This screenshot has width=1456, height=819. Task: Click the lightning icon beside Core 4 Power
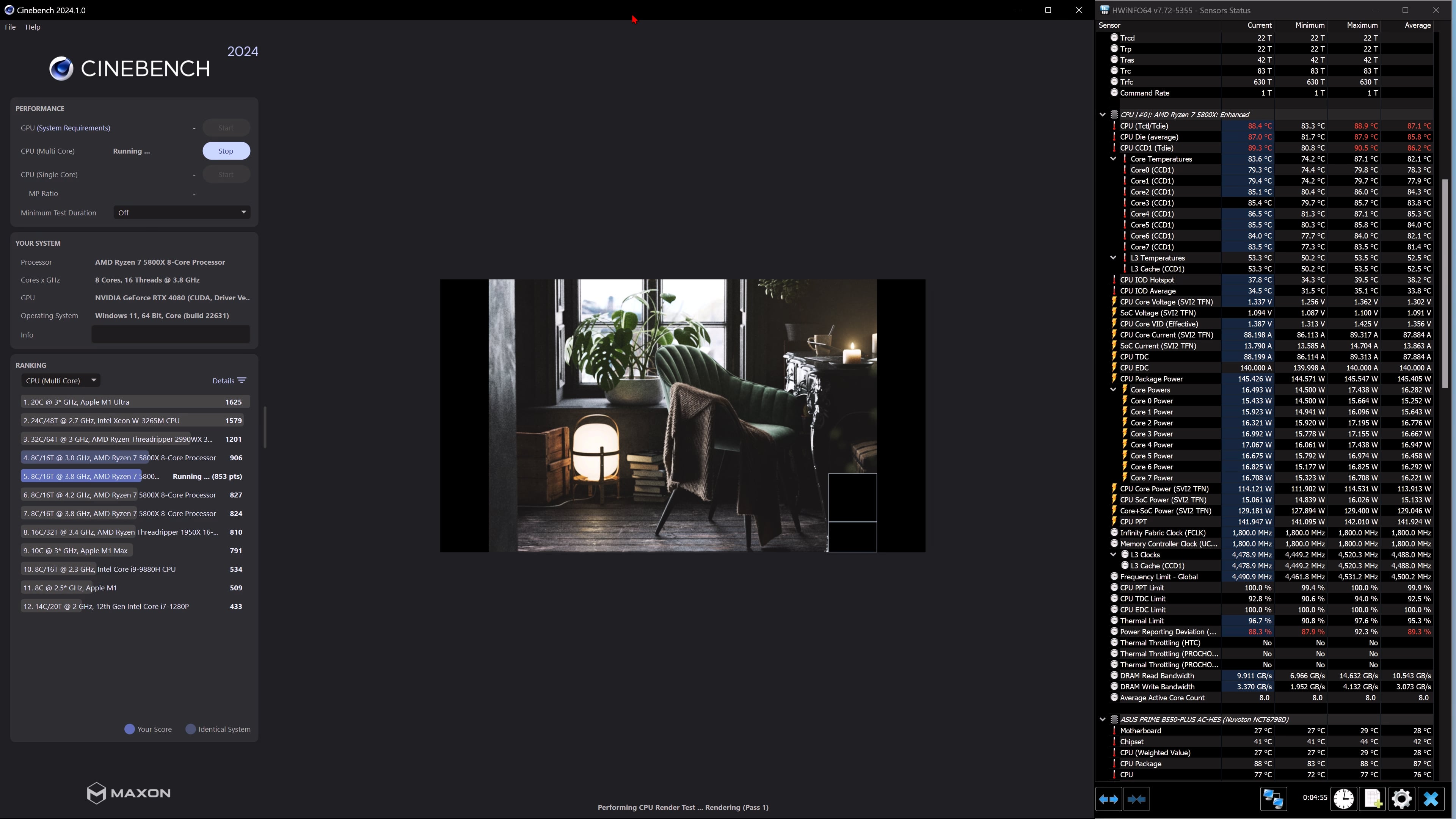click(1125, 445)
